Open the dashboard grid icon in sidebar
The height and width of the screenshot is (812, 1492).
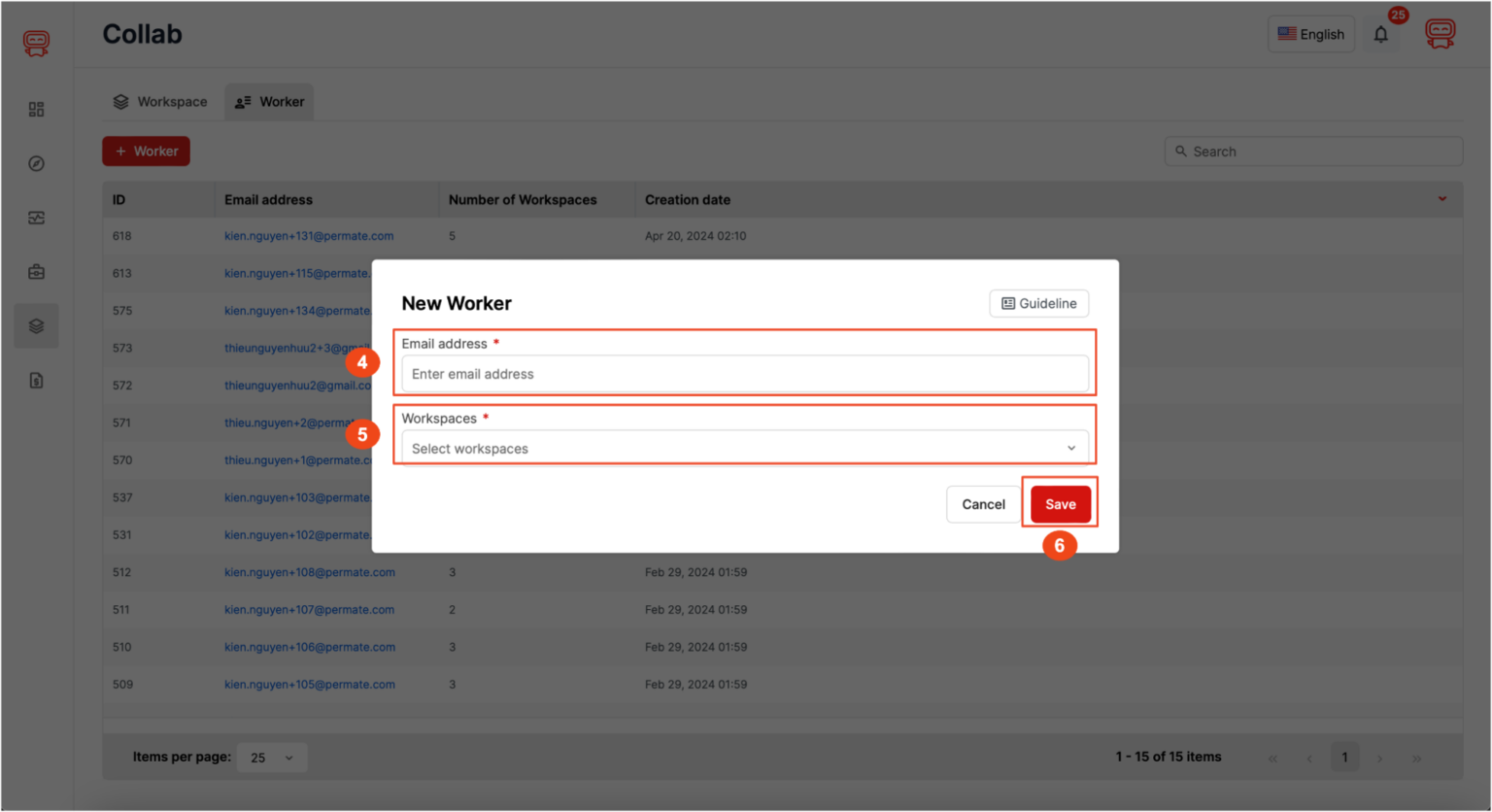[36, 109]
